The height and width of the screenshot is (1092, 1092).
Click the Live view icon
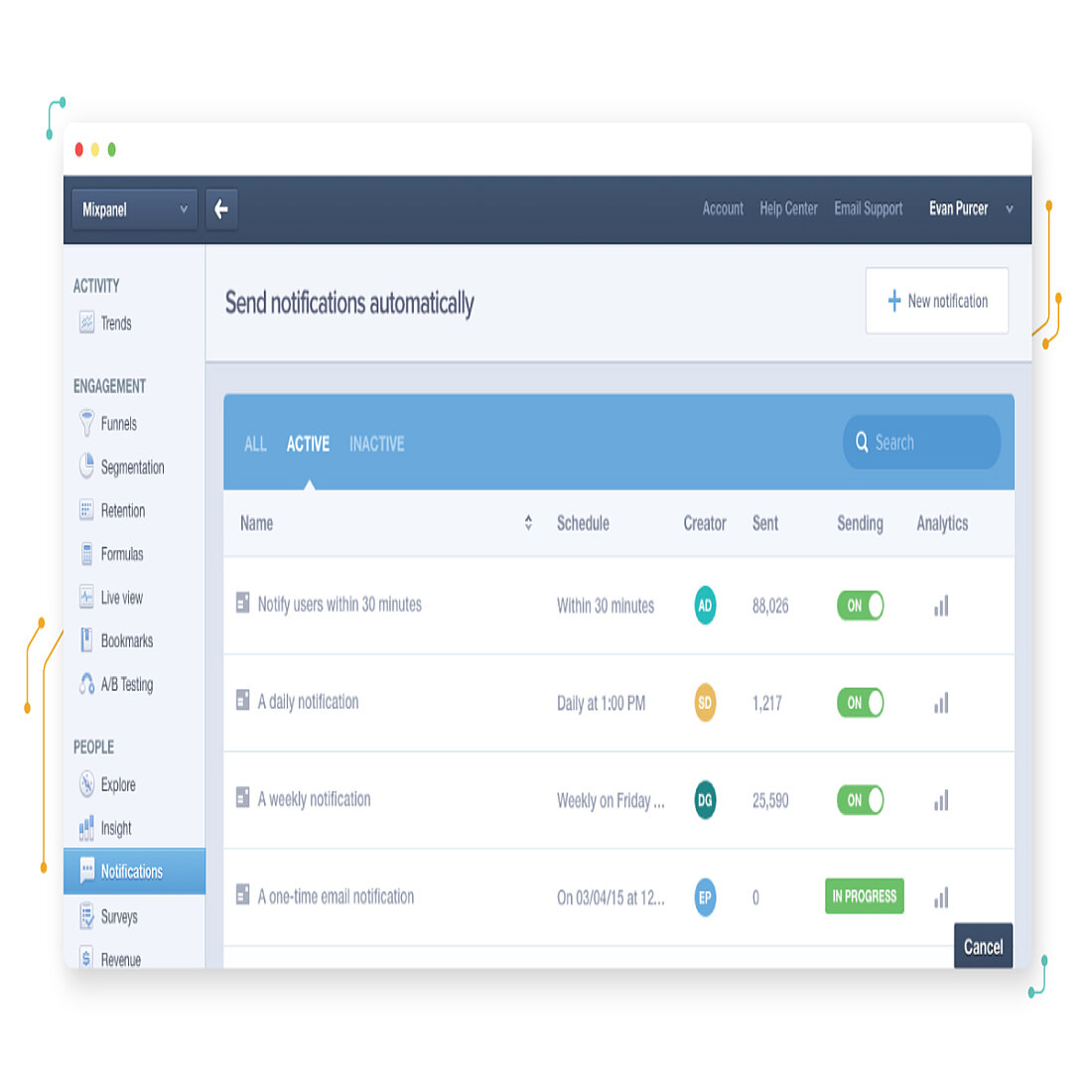click(x=86, y=597)
